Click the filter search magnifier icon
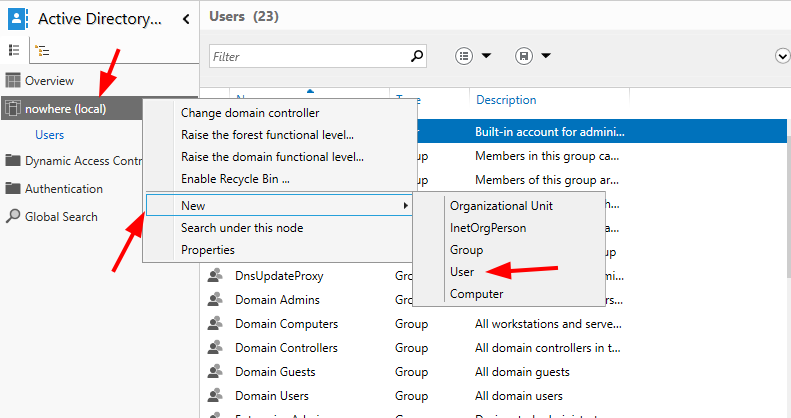The width and height of the screenshot is (791, 418). point(417,55)
